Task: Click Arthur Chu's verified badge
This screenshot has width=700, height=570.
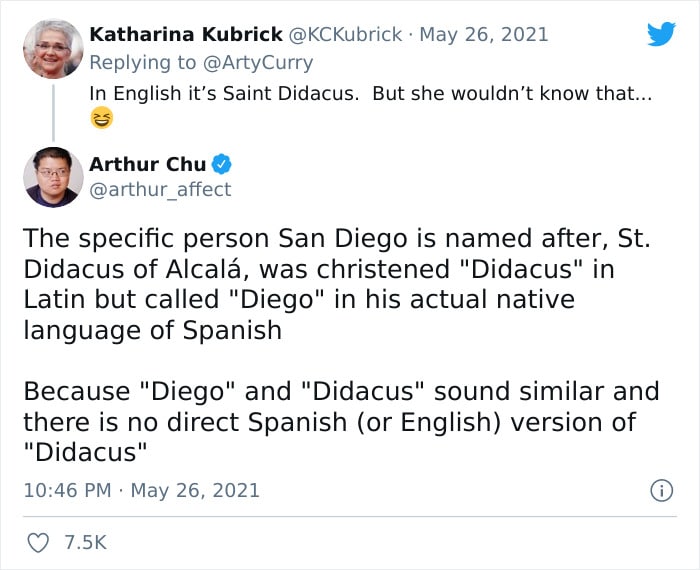Action: pyautogui.click(x=221, y=164)
